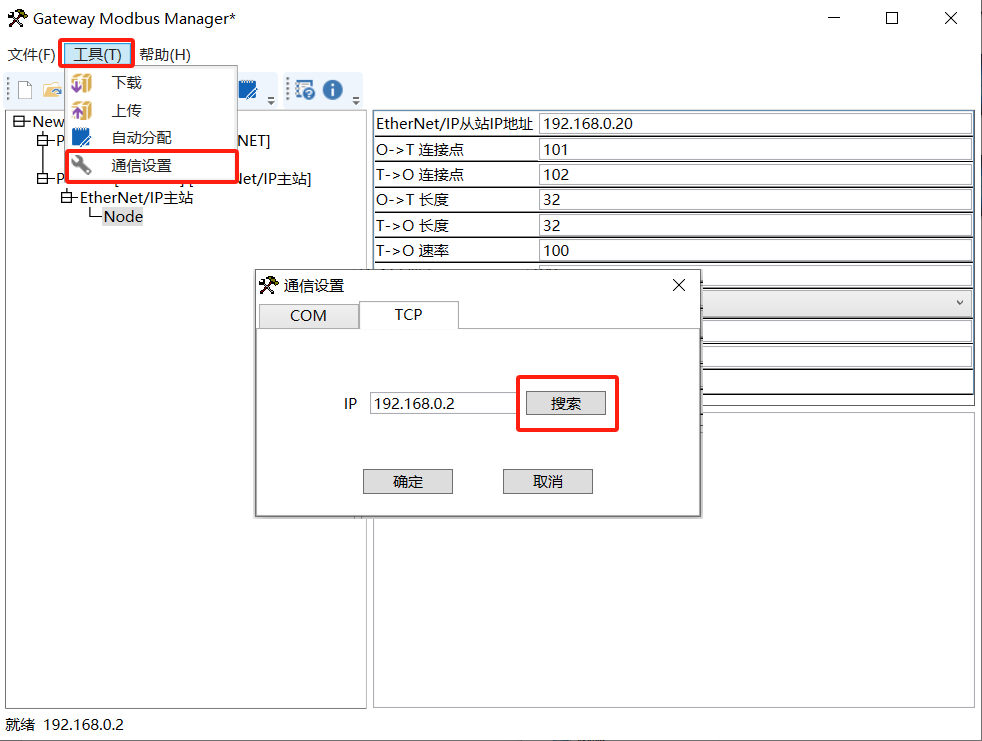Open the 帮助(H) menu
982x741 pixels.
pyautogui.click(x=165, y=54)
